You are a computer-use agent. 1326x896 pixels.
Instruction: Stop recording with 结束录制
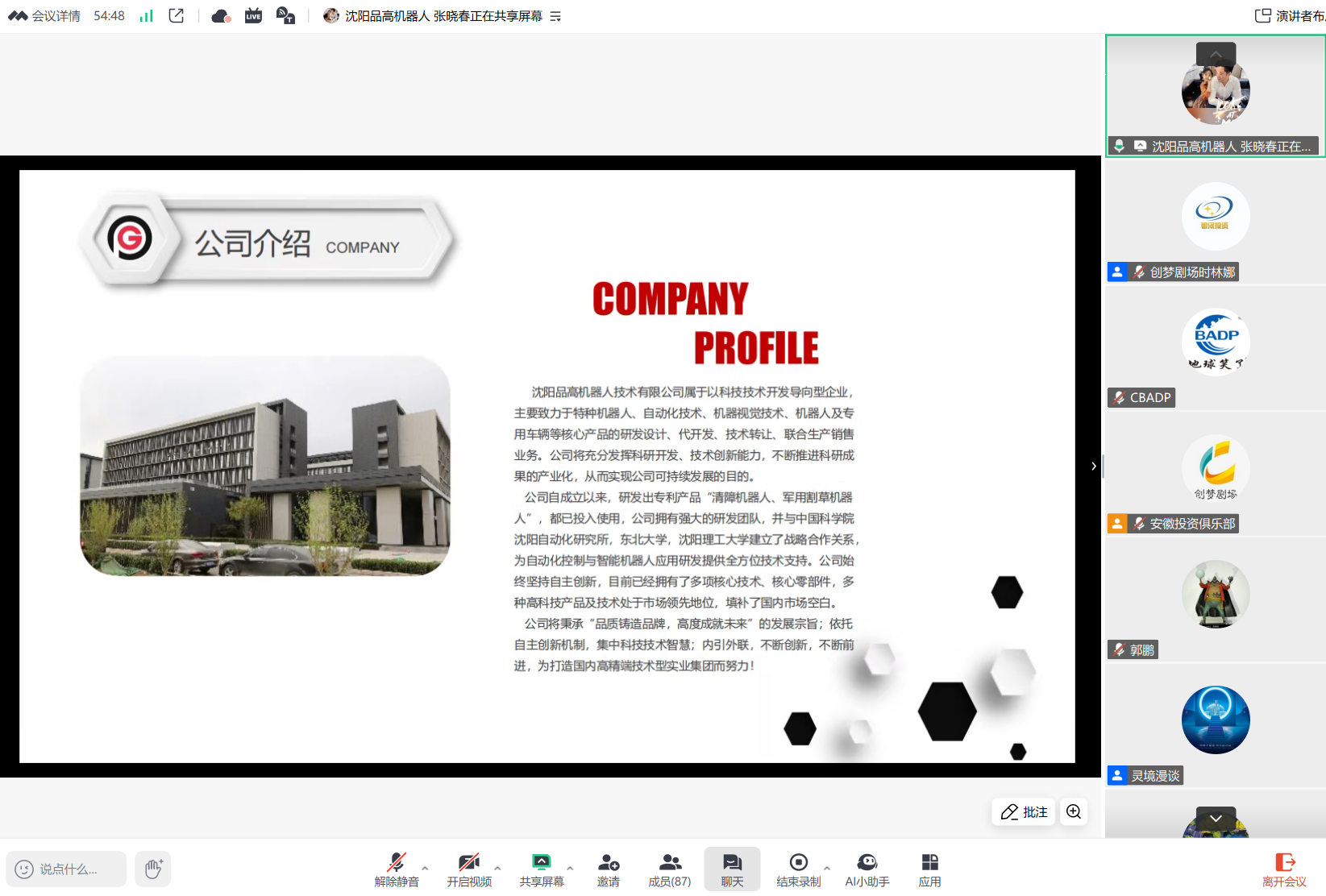pyautogui.click(x=799, y=869)
